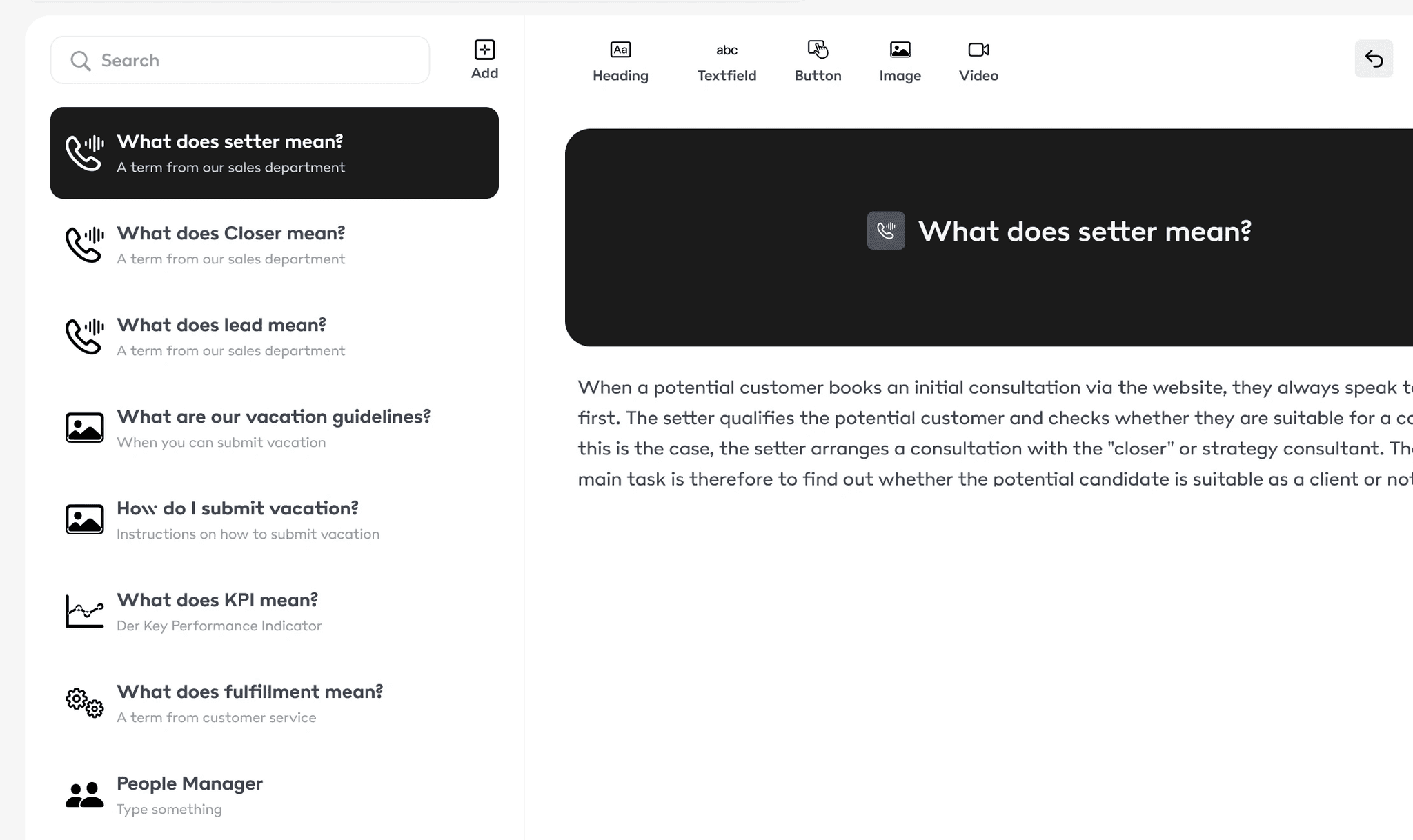The width and height of the screenshot is (1413, 840).
Task: Click the undo arrow icon
Action: (1373, 59)
